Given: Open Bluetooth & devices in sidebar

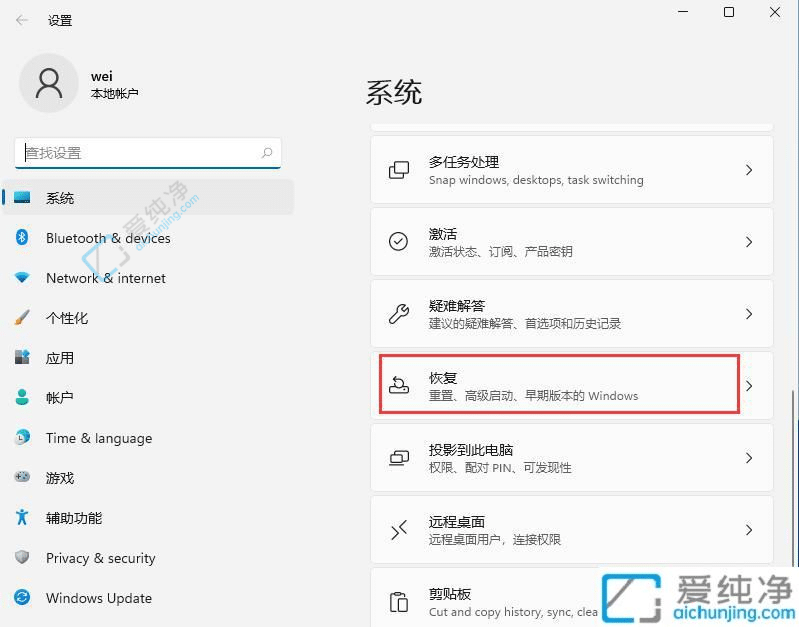Looking at the screenshot, I should tap(148, 238).
